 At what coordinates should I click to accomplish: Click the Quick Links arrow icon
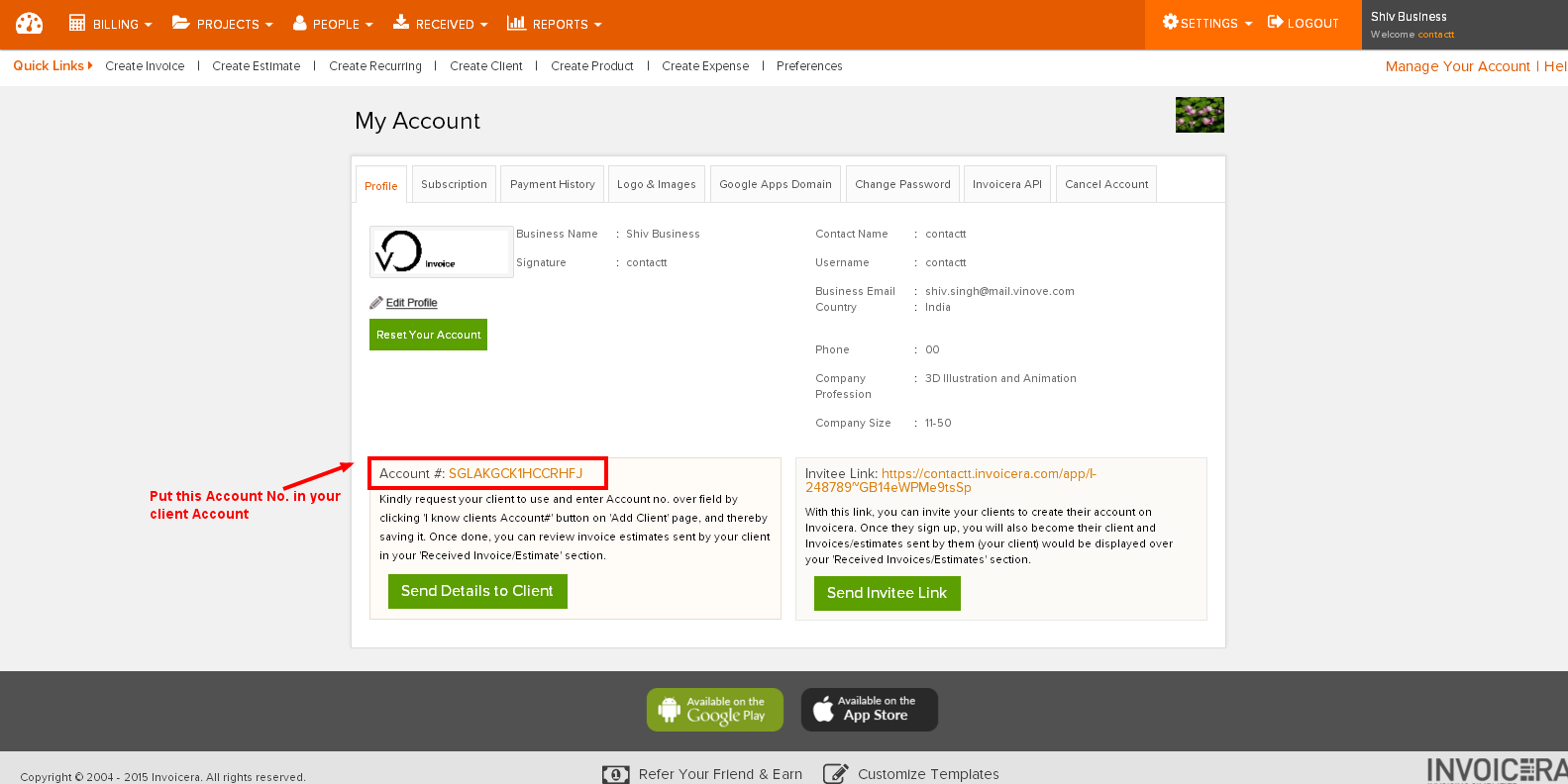[90, 65]
